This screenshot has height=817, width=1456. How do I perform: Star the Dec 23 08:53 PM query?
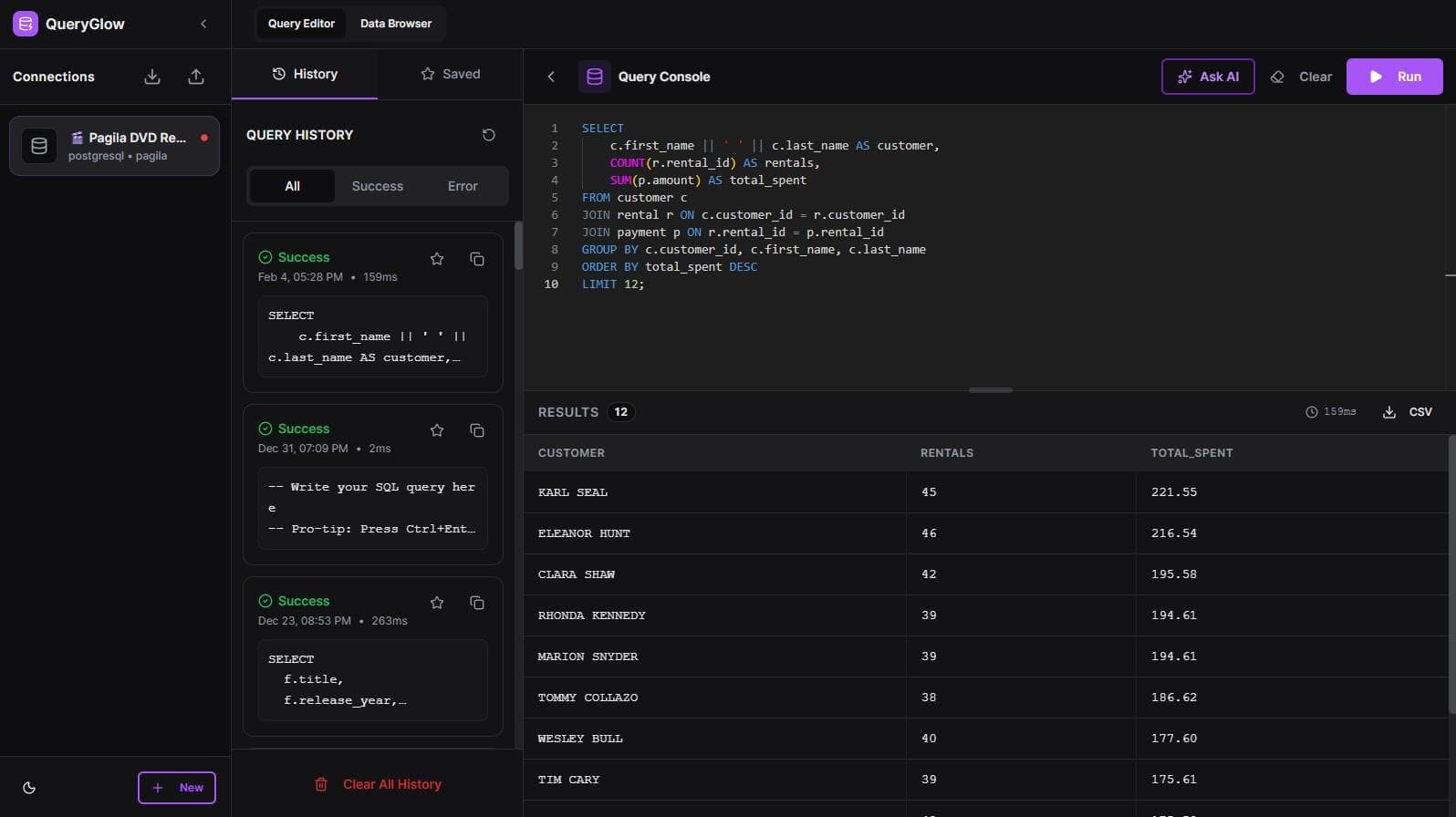[x=437, y=603]
